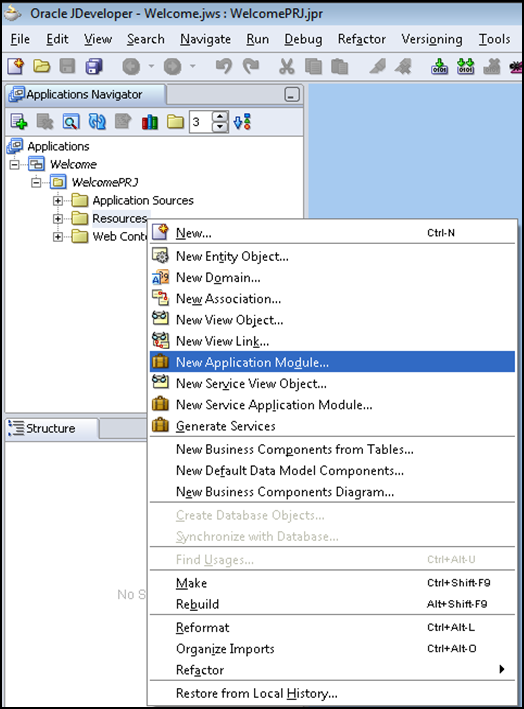Viewport: 524px width, 709px height.
Task: Choose New Business Components from Tables...
Action: 332,449
